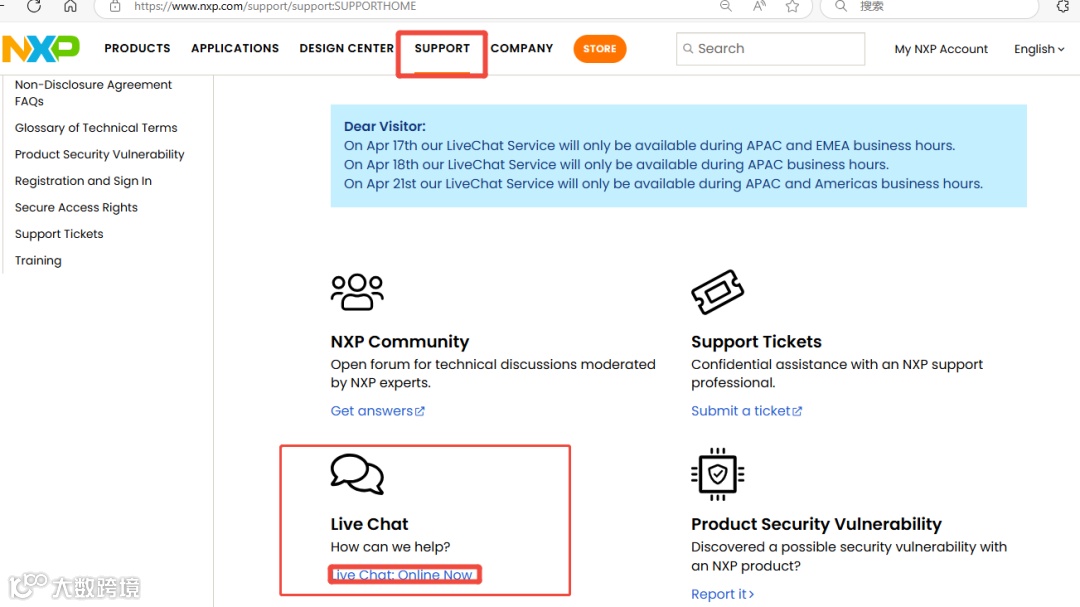This screenshot has height=607, width=1080.
Task: Click the Support Tickets card heading
Action: (x=756, y=342)
